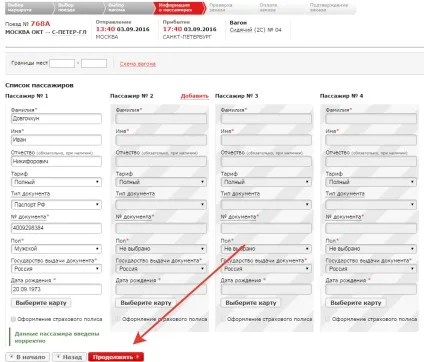
Task: Toggle insurance policy checkbox for passenger 2
Action: coord(118,319)
